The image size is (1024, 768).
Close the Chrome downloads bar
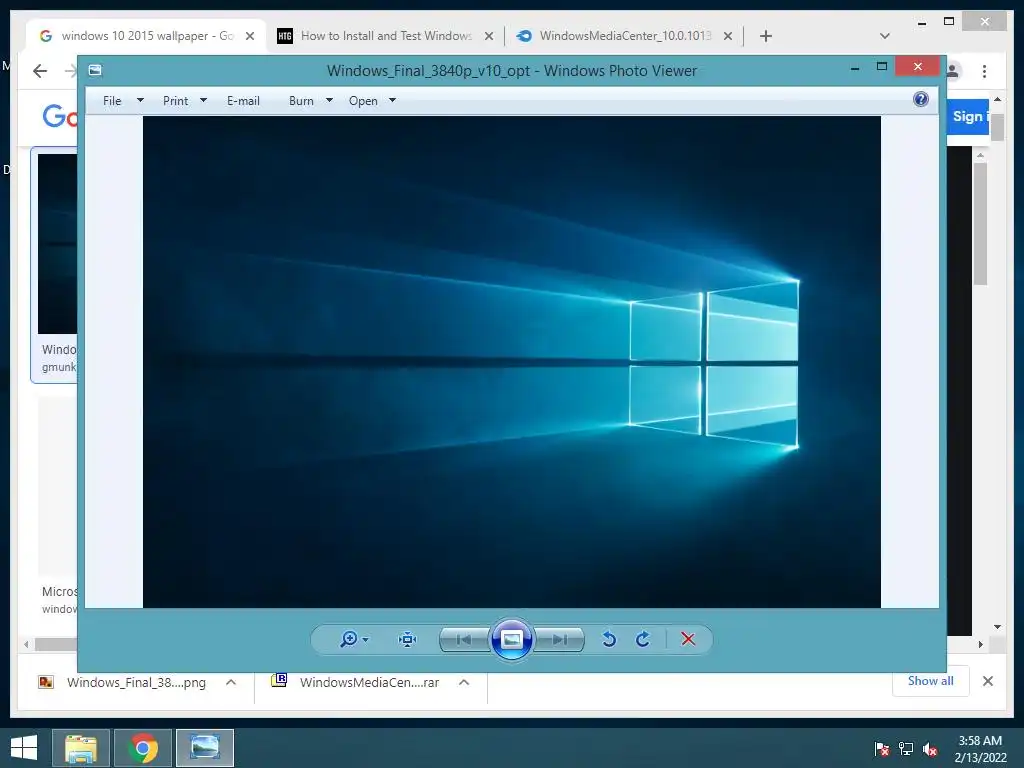point(987,681)
